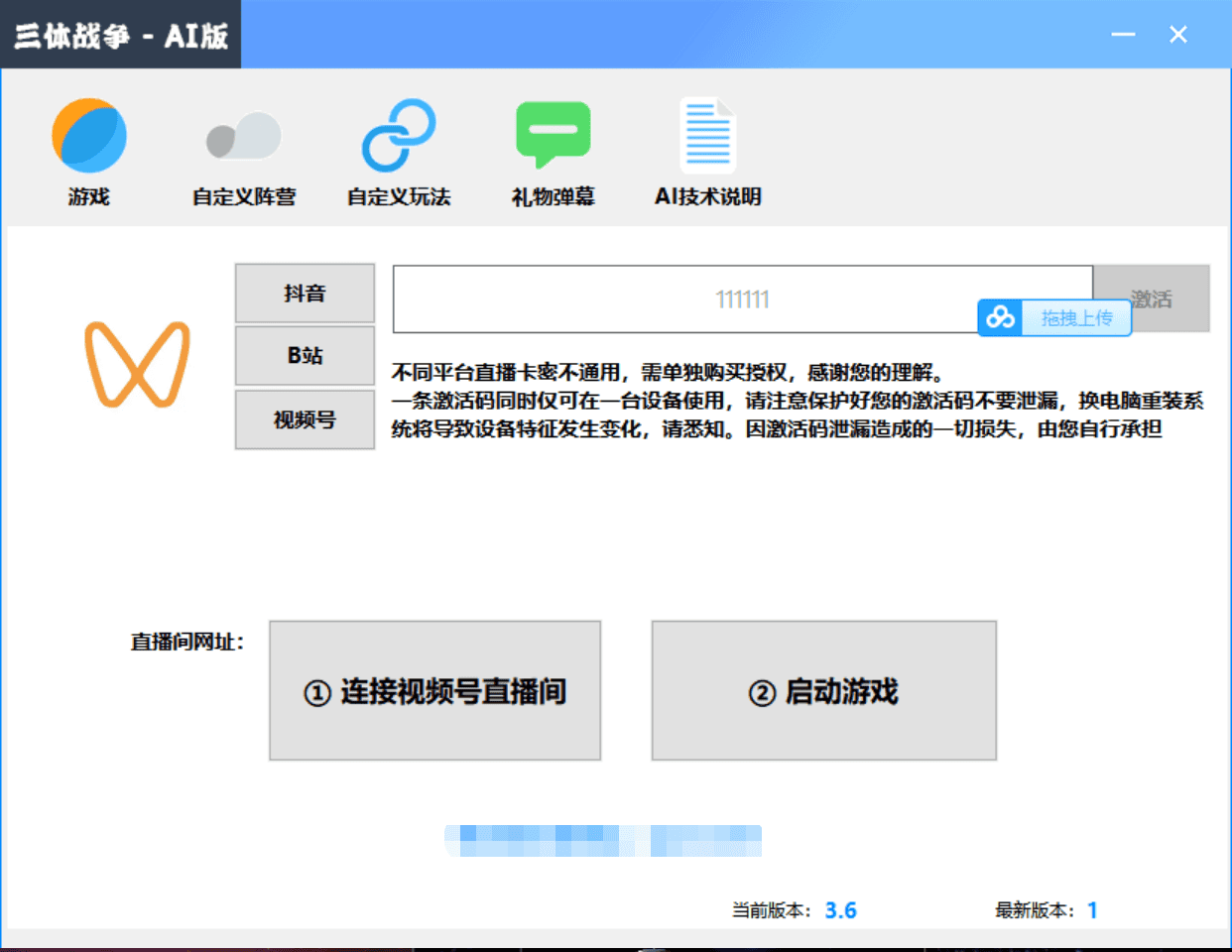Click the 拖拽上传 upload button
The image size is (1232, 952).
tap(1077, 318)
